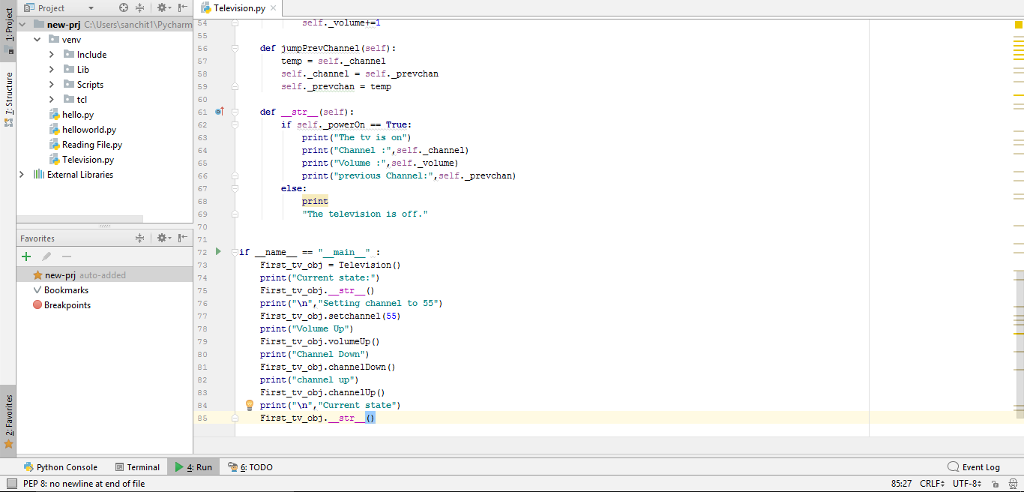
Task: Click the scroll-from-source target icon
Action: click(124, 7)
